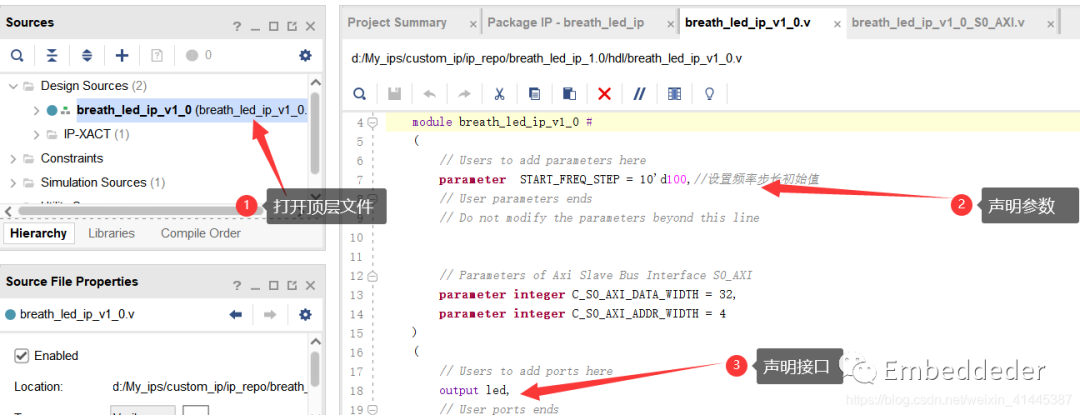Toggle line comments with the // icon

pos(639,94)
